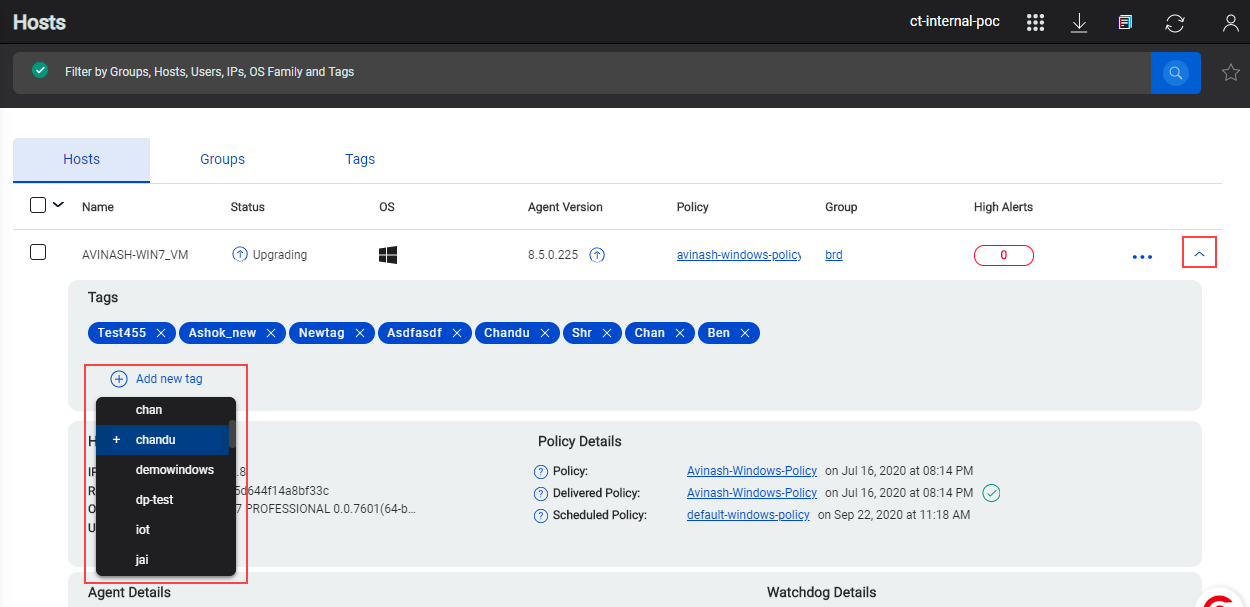This screenshot has width=1250, height=607.
Task: Open the Avinash-Windows-Policy link beside Delivered Policy
Action: pyautogui.click(x=752, y=493)
